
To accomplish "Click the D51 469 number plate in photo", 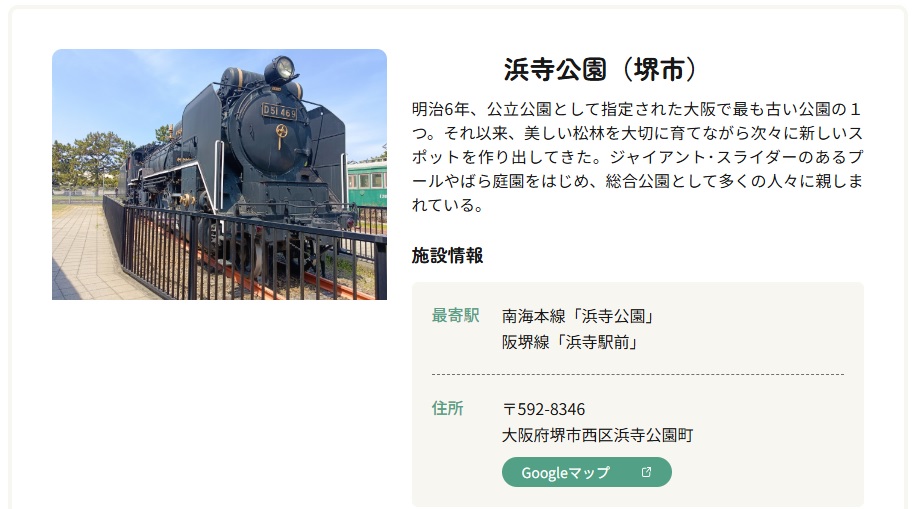I will [x=279, y=111].
